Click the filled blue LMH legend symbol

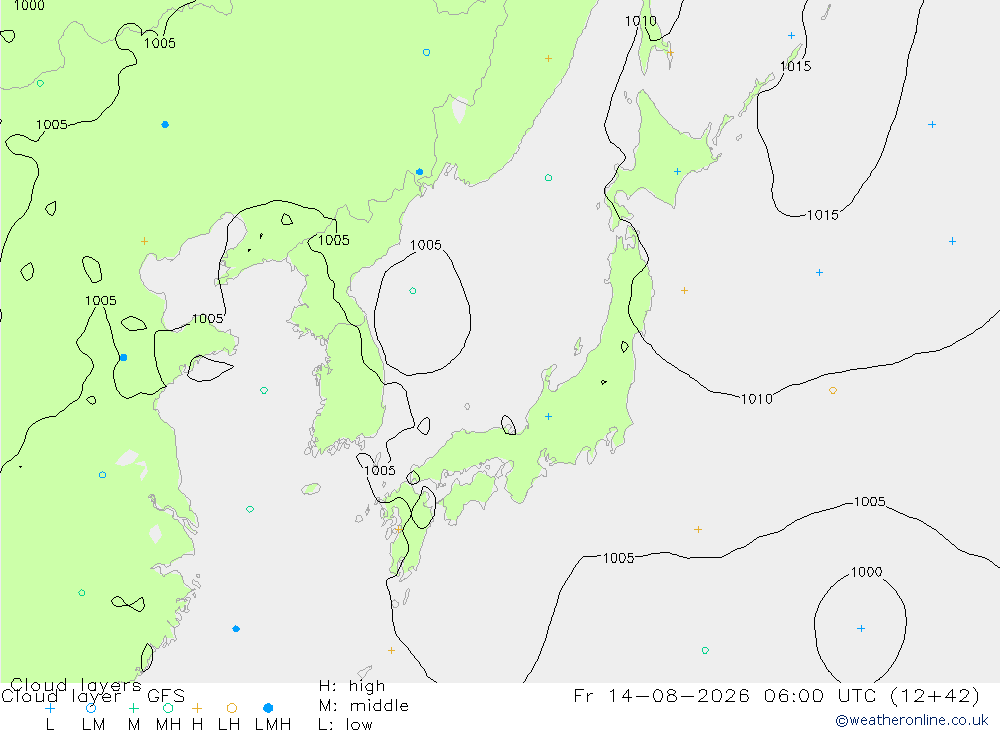point(268,708)
